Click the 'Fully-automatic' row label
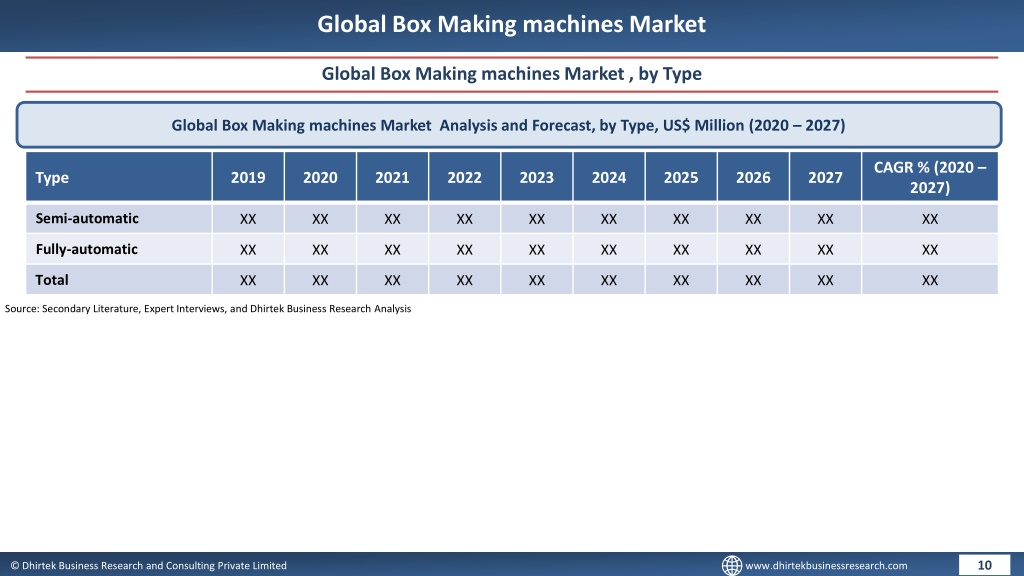The image size is (1024, 576). pos(86,249)
